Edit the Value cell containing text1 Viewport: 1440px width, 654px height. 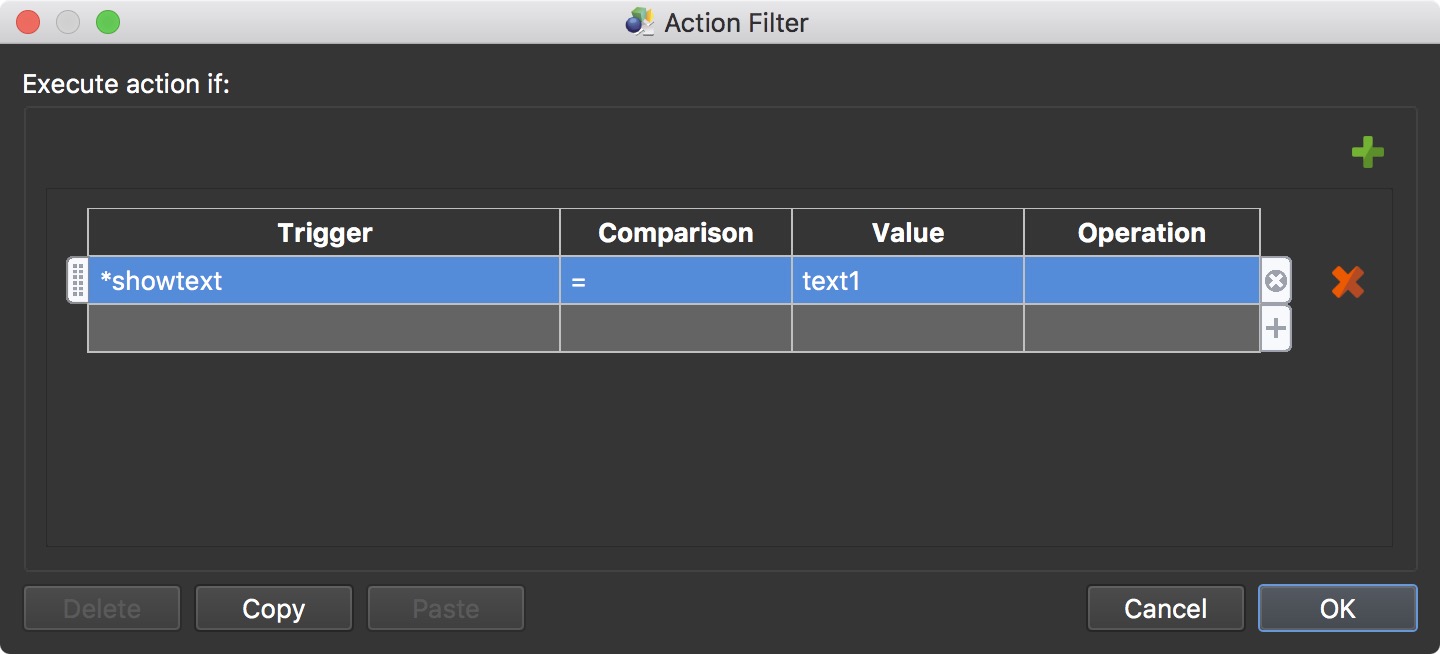tap(907, 281)
